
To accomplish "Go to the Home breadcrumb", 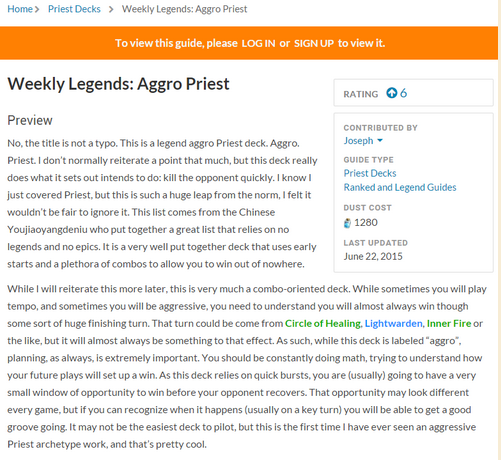I will [20, 9].
